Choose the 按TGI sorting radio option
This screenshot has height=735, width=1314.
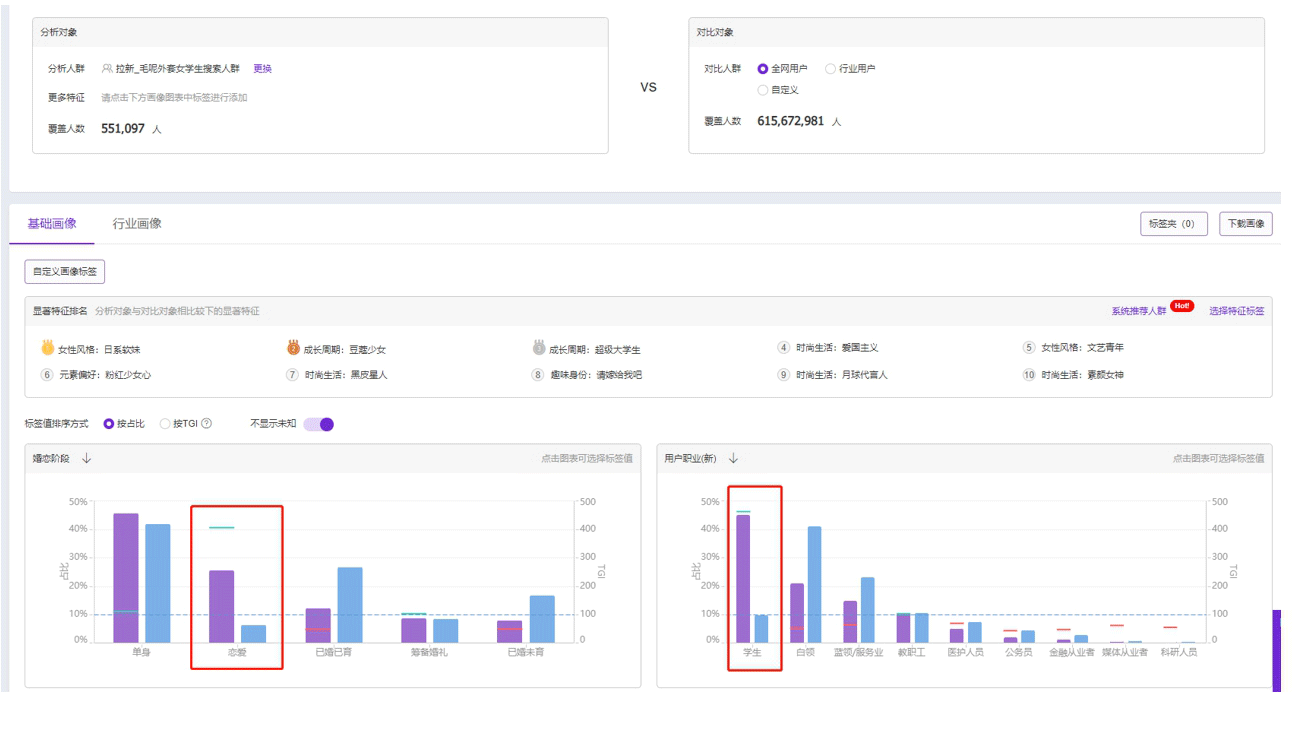[165, 424]
